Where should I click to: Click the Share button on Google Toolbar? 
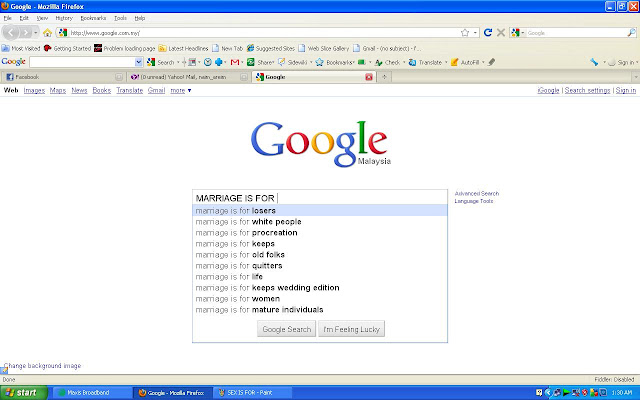point(261,62)
